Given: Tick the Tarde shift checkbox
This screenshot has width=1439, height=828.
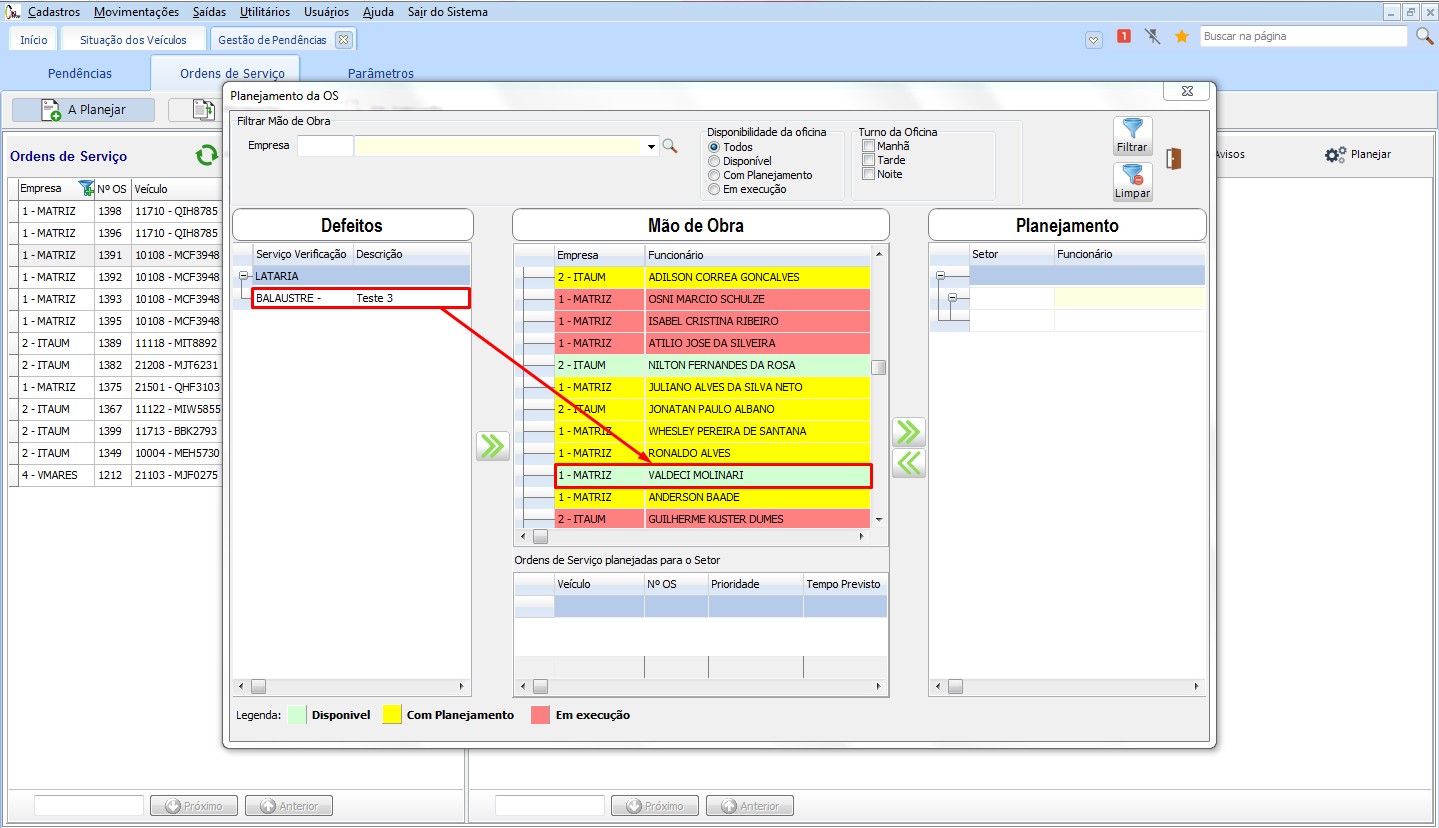Looking at the screenshot, I should coord(868,160).
